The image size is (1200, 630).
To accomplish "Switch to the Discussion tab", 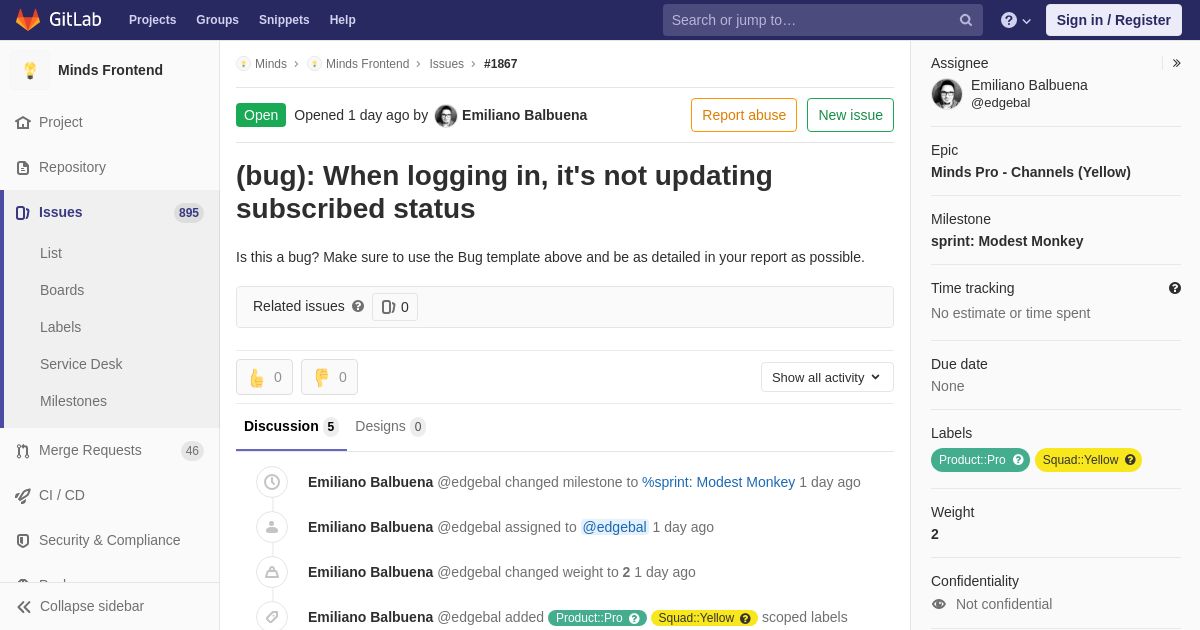I will pyautogui.click(x=291, y=427).
